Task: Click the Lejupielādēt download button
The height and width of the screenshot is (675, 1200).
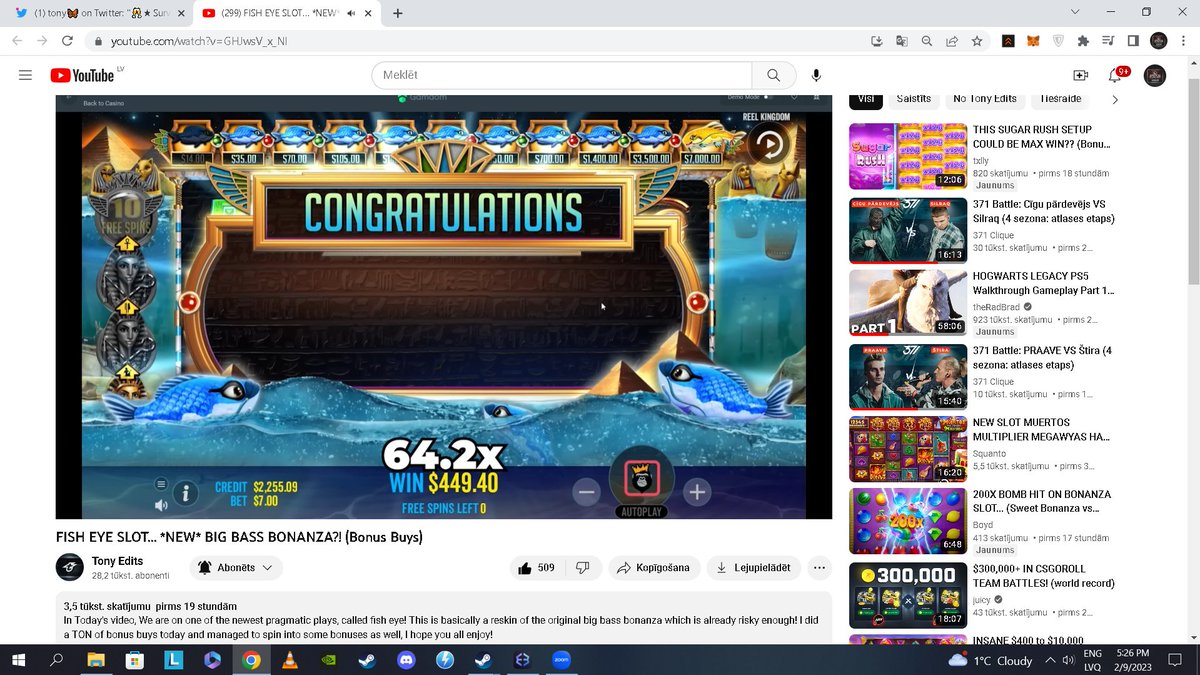Action: 753,568
